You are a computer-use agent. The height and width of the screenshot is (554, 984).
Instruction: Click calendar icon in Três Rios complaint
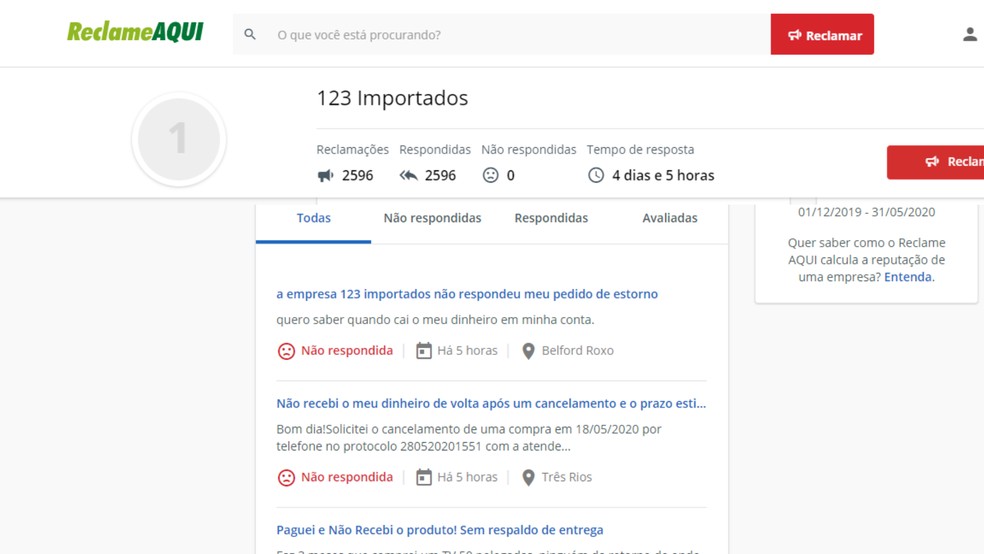pos(424,477)
